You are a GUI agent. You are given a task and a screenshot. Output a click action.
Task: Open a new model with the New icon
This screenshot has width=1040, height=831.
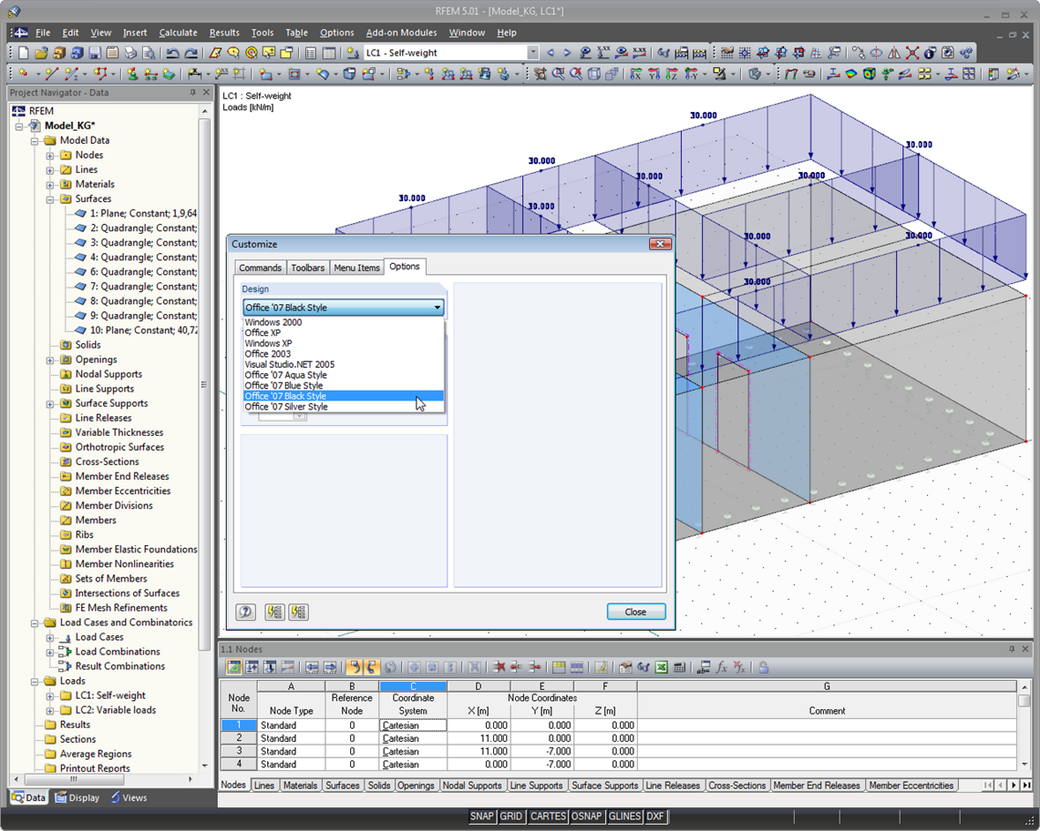tap(23, 52)
